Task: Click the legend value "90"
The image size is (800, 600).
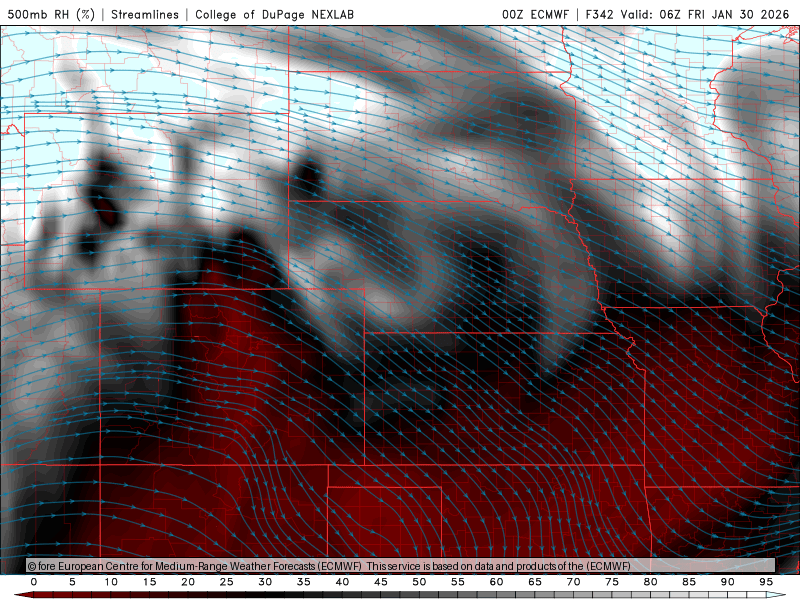Action: pyautogui.click(x=727, y=582)
